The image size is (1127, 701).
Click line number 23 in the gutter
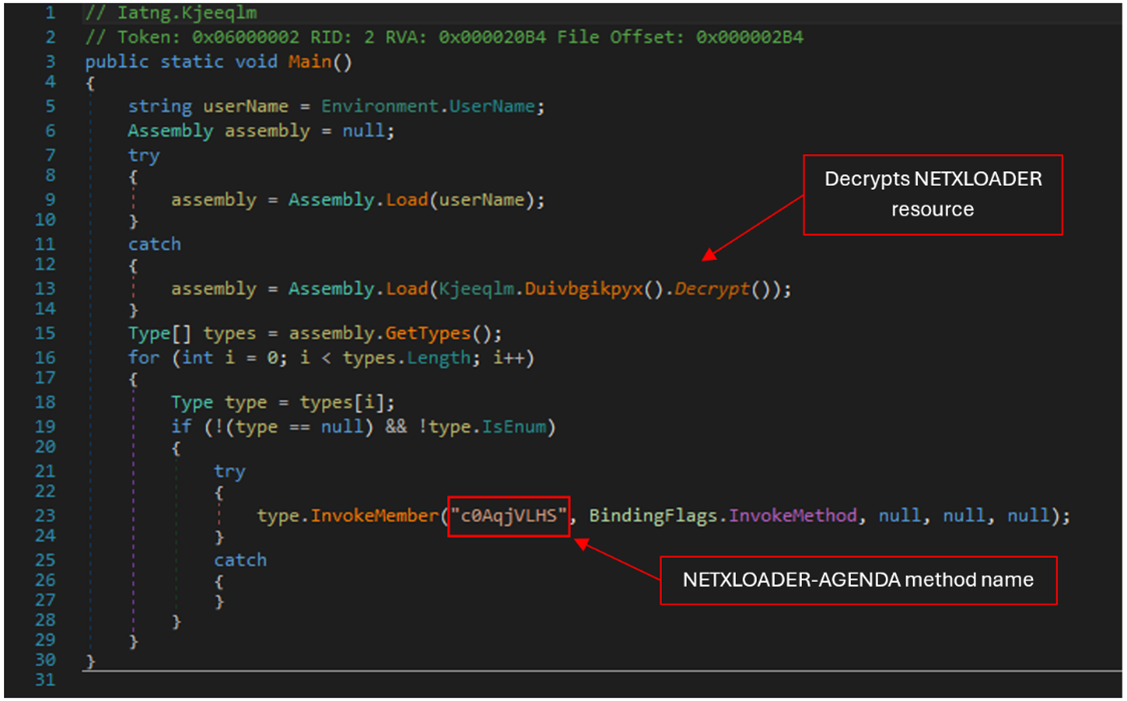(x=47, y=516)
